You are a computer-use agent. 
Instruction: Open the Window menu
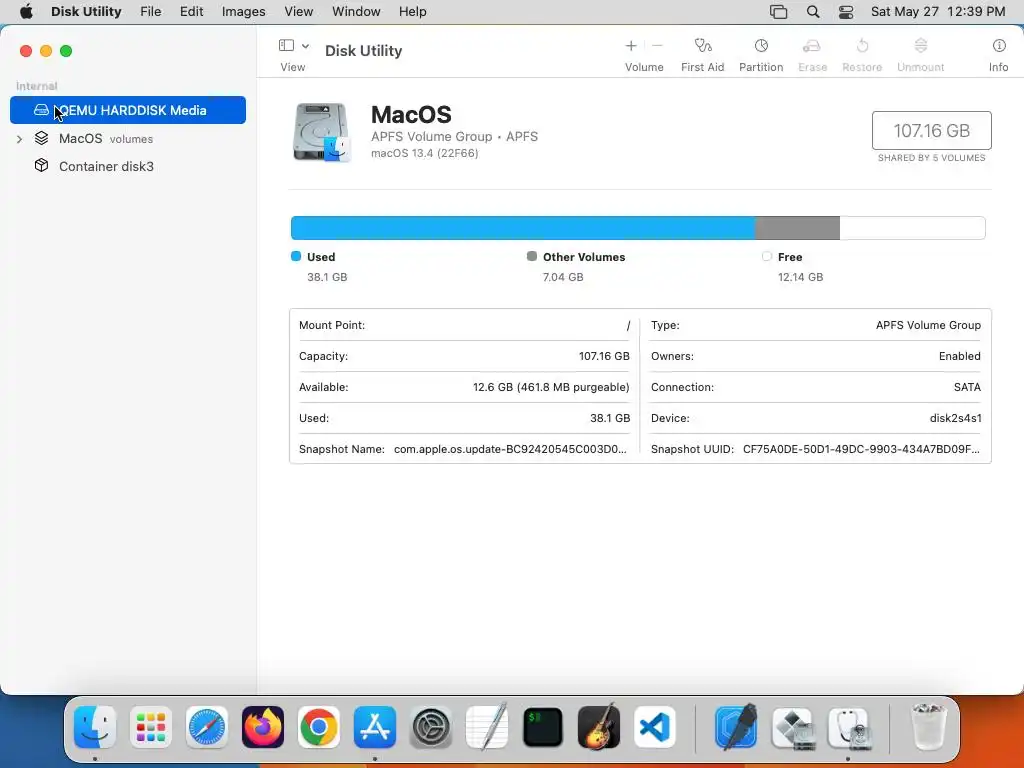(x=356, y=11)
